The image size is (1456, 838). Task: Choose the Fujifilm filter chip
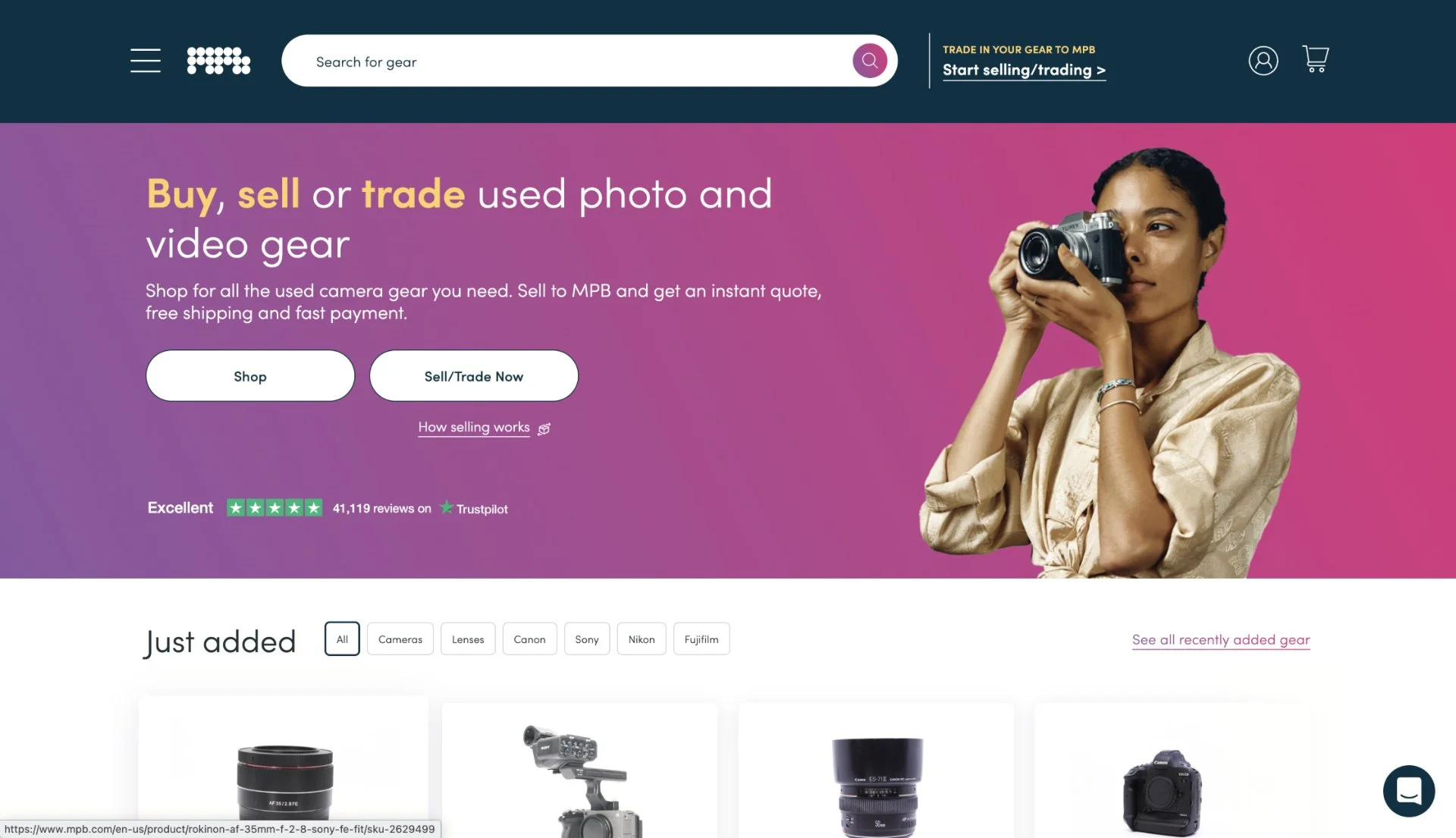pyautogui.click(x=701, y=639)
